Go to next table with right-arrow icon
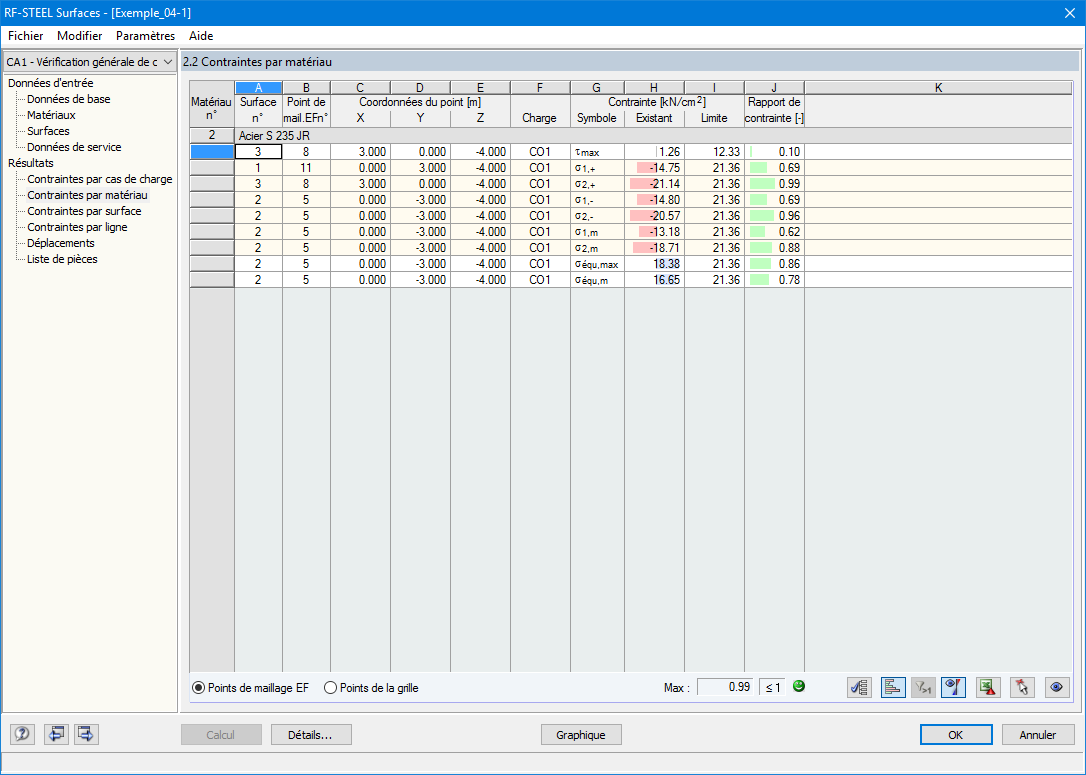 86,734
